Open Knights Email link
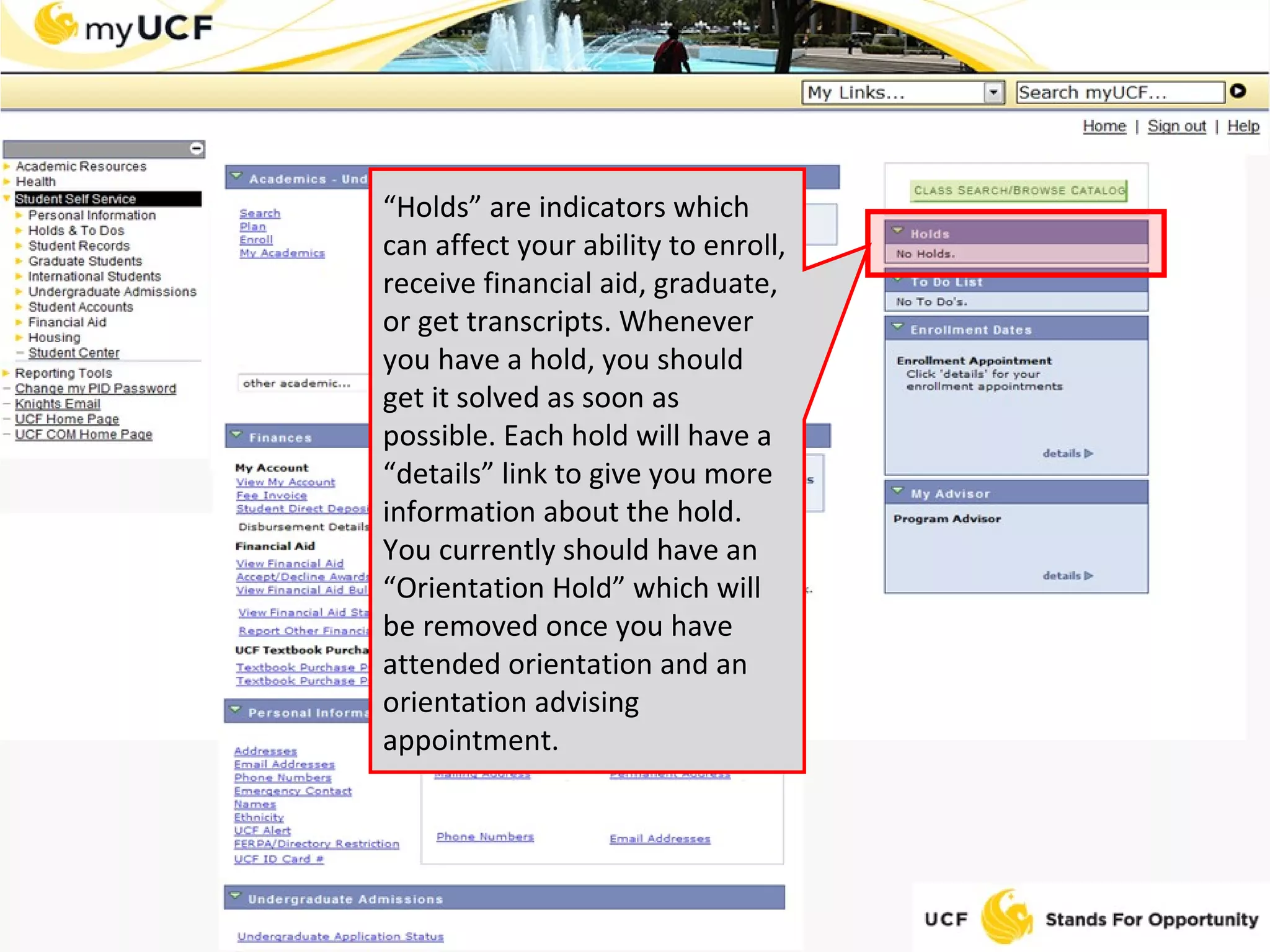Image resolution: width=1270 pixels, height=952 pixels. pyautogui.click(x=58, y=404)
